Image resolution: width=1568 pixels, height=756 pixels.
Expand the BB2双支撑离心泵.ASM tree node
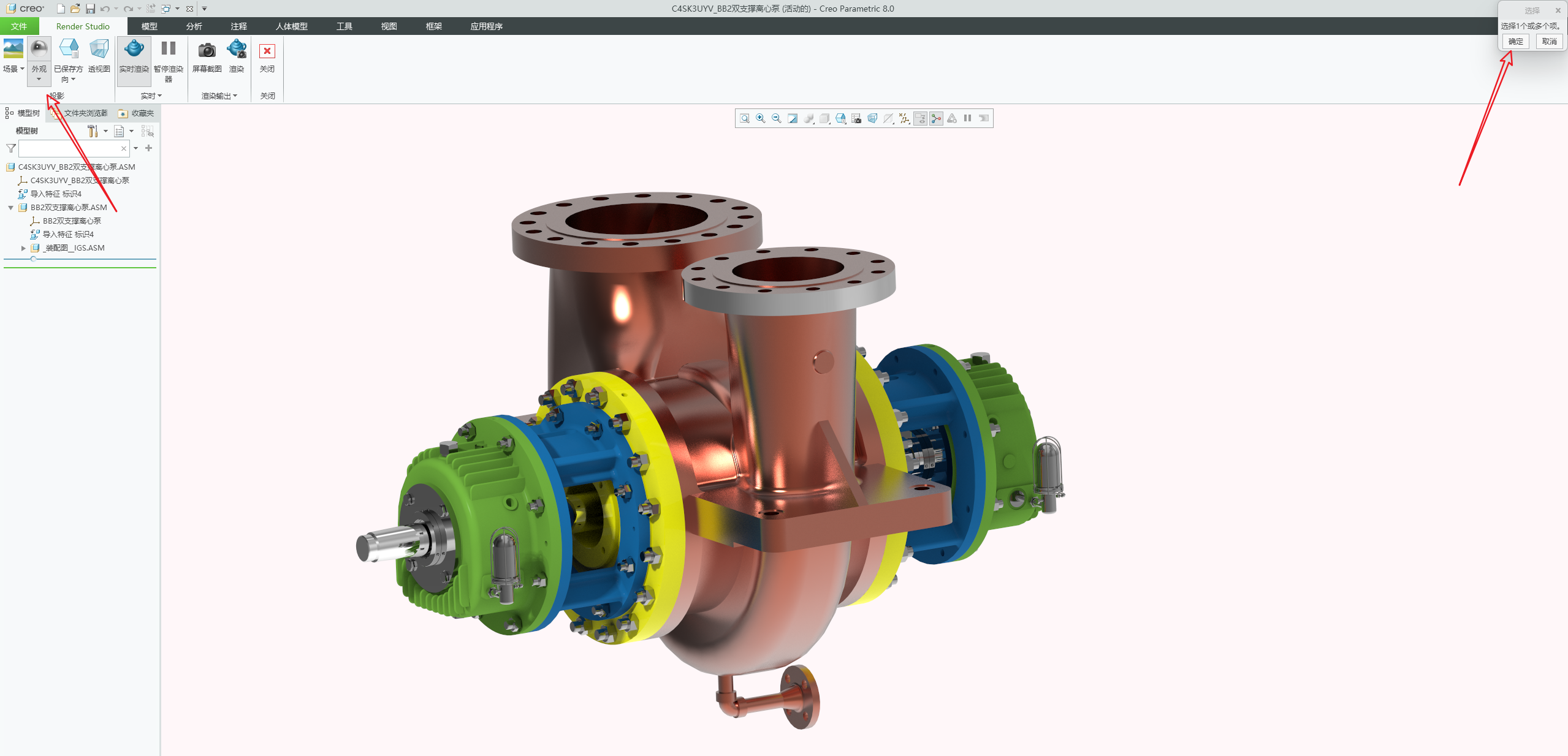coord(10,208)
